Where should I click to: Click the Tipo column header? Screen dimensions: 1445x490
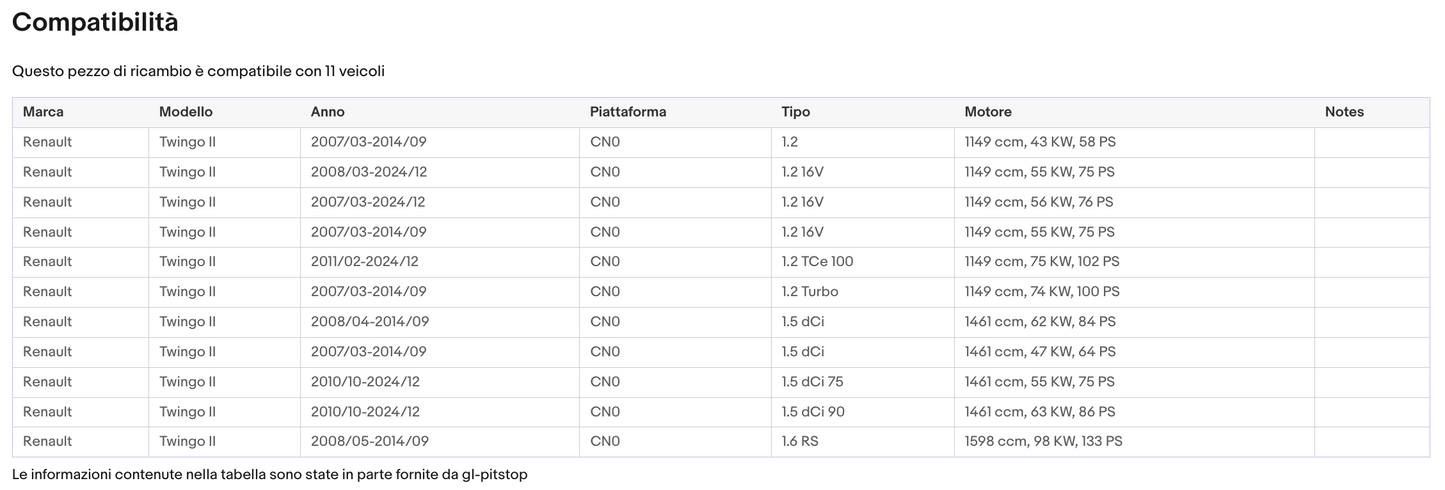pyautogui.click(x=796, y=112)
